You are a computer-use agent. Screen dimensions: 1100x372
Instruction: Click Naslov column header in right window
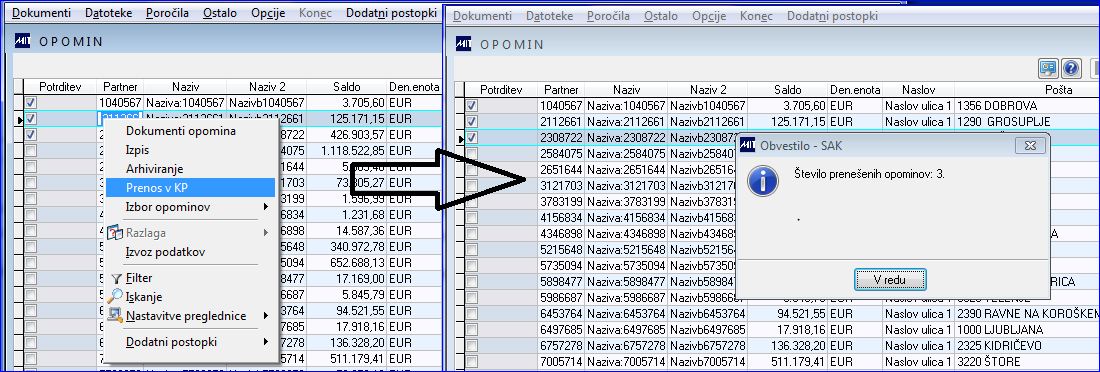(918, 90)
